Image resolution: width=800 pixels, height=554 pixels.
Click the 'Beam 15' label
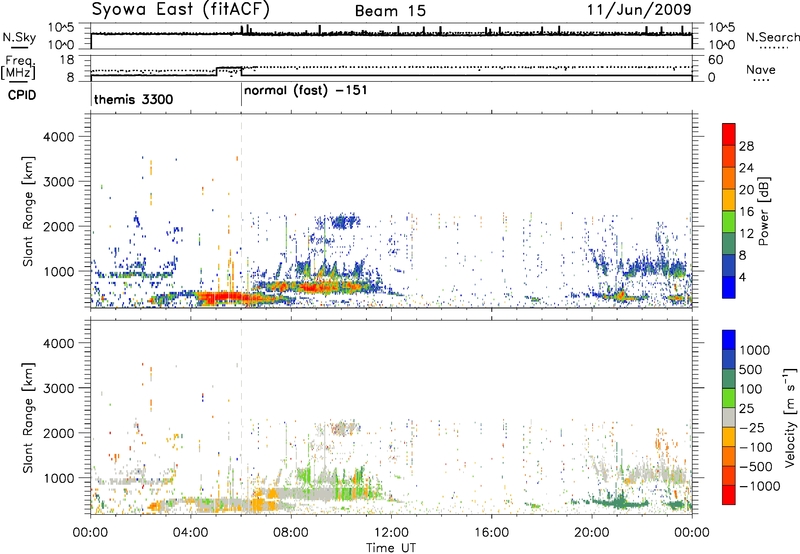click(390, 11)
